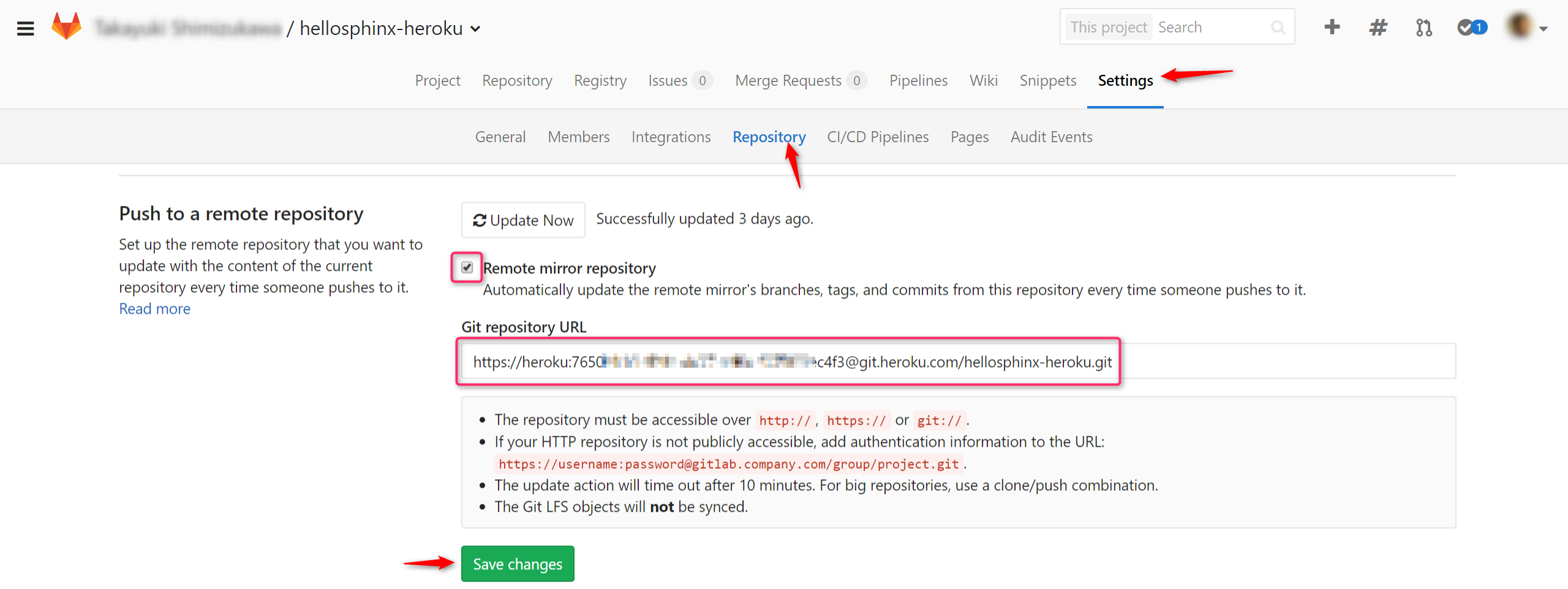Click the 'Git repository URL' label

click(x=524, y=327)
